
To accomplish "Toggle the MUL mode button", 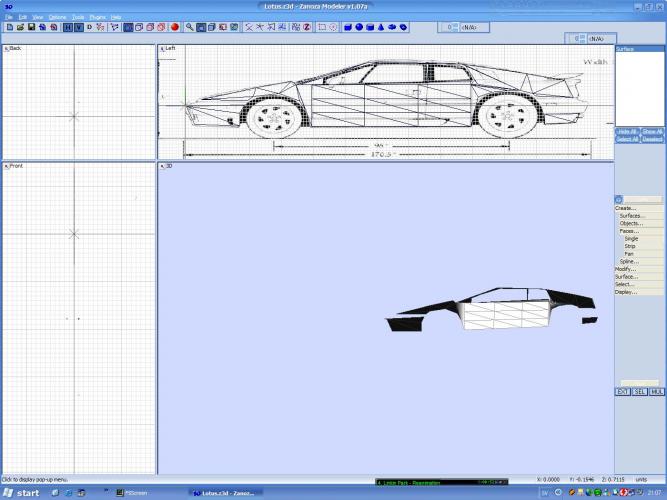I will coord(656,391).
